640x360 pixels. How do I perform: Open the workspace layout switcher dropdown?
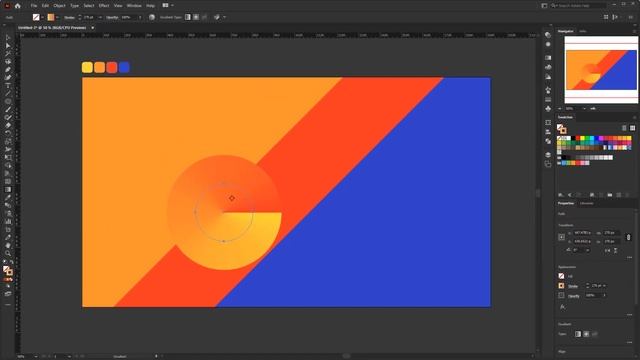tap(173, 6)
